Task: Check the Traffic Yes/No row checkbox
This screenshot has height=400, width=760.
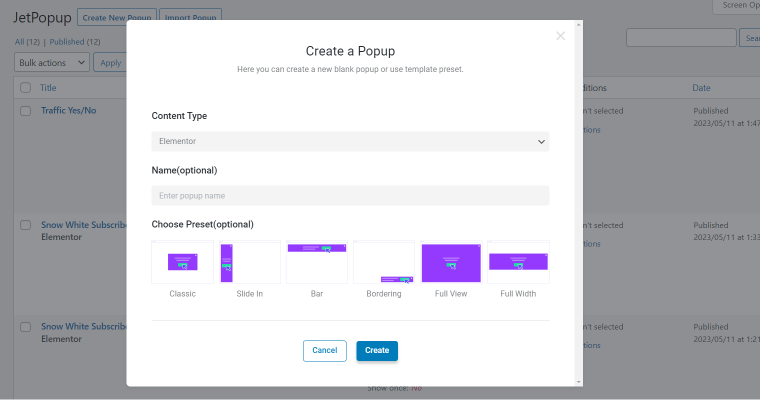Action: pyautogui.click(x=26, y=111)
